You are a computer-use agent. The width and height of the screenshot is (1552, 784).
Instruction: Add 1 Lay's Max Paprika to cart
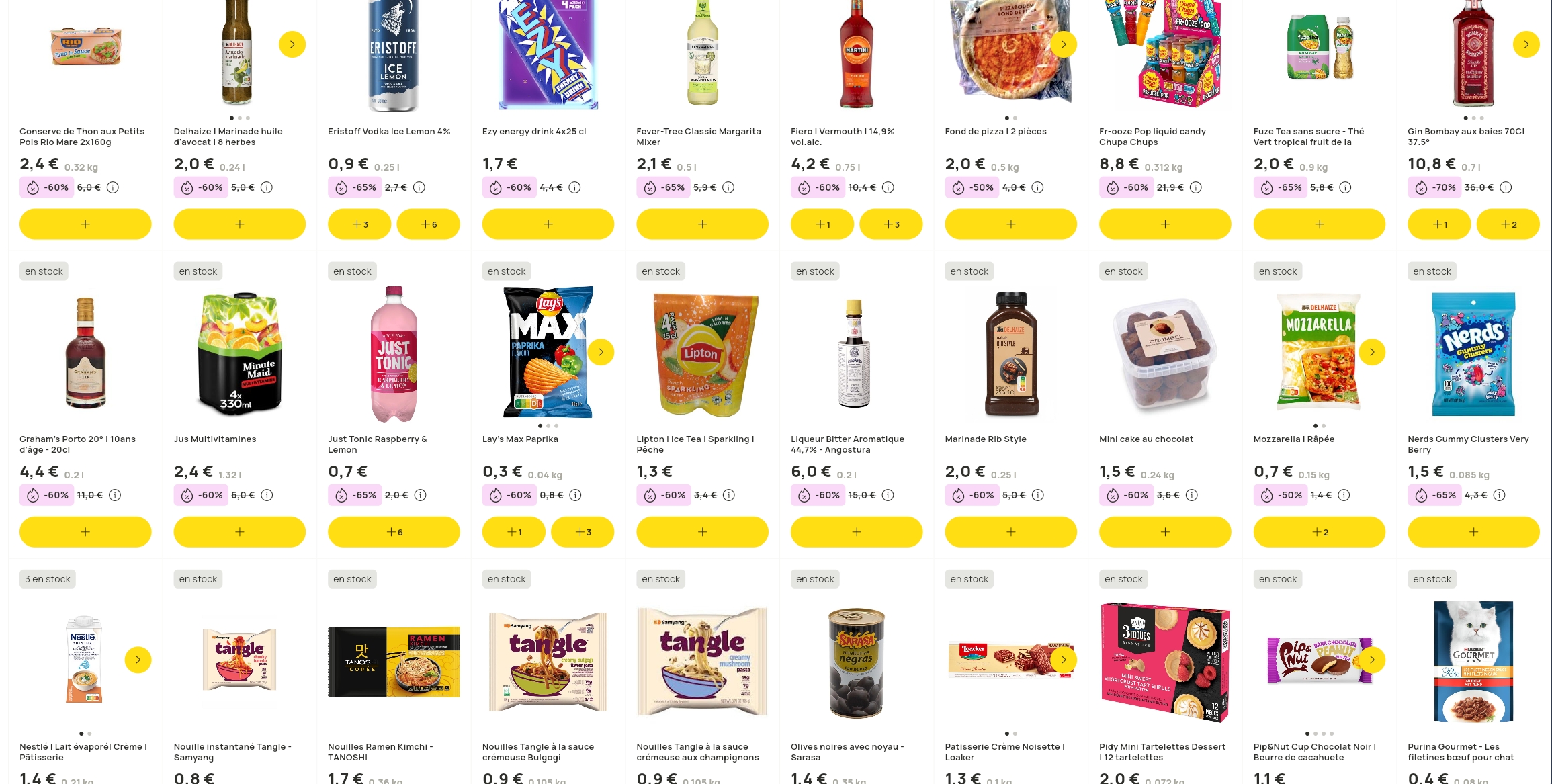tap(514, 532)
